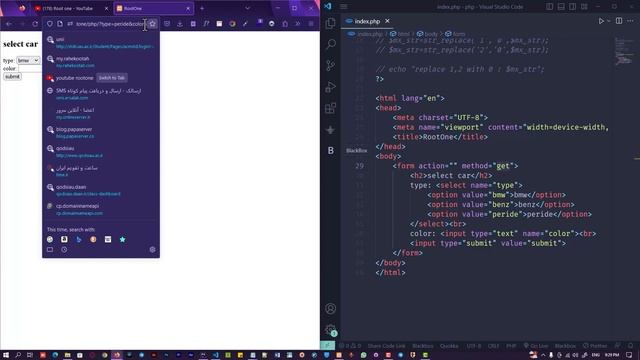Open the Blackbox 'B' icon in activity bar
640x360 pixels.
(x=331, y=151)
